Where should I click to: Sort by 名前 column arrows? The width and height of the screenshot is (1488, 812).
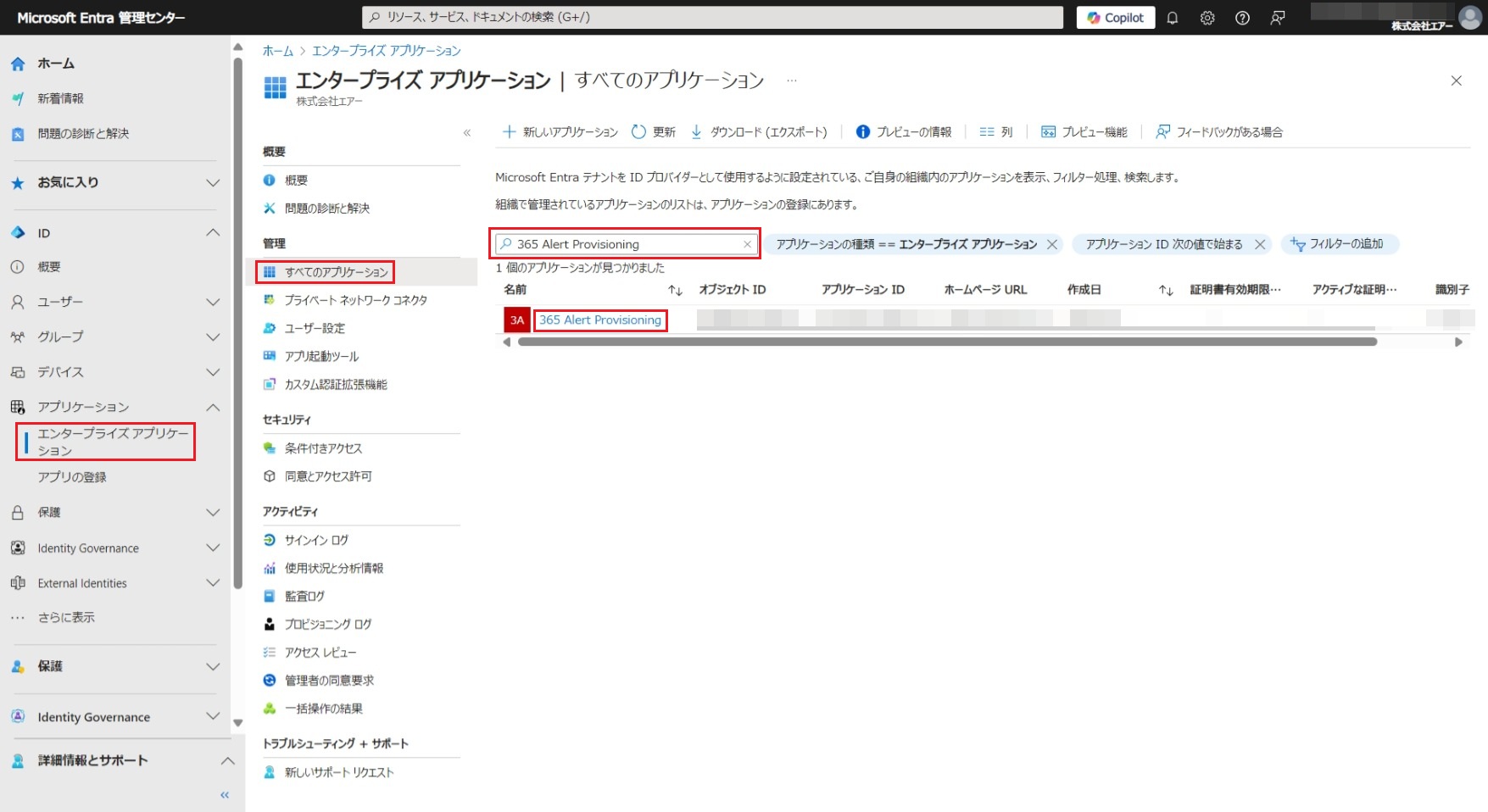click(x=675, y=290)
